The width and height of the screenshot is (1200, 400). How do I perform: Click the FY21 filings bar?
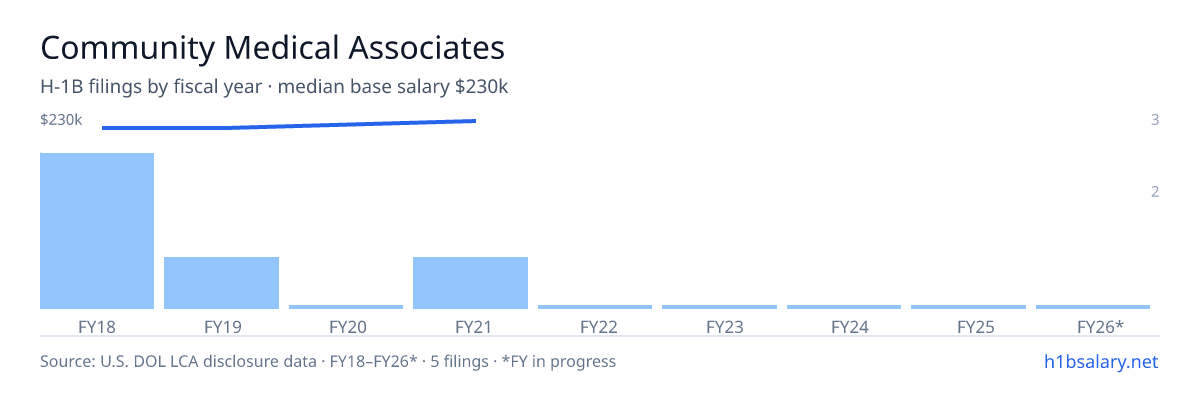coord(470,283)
